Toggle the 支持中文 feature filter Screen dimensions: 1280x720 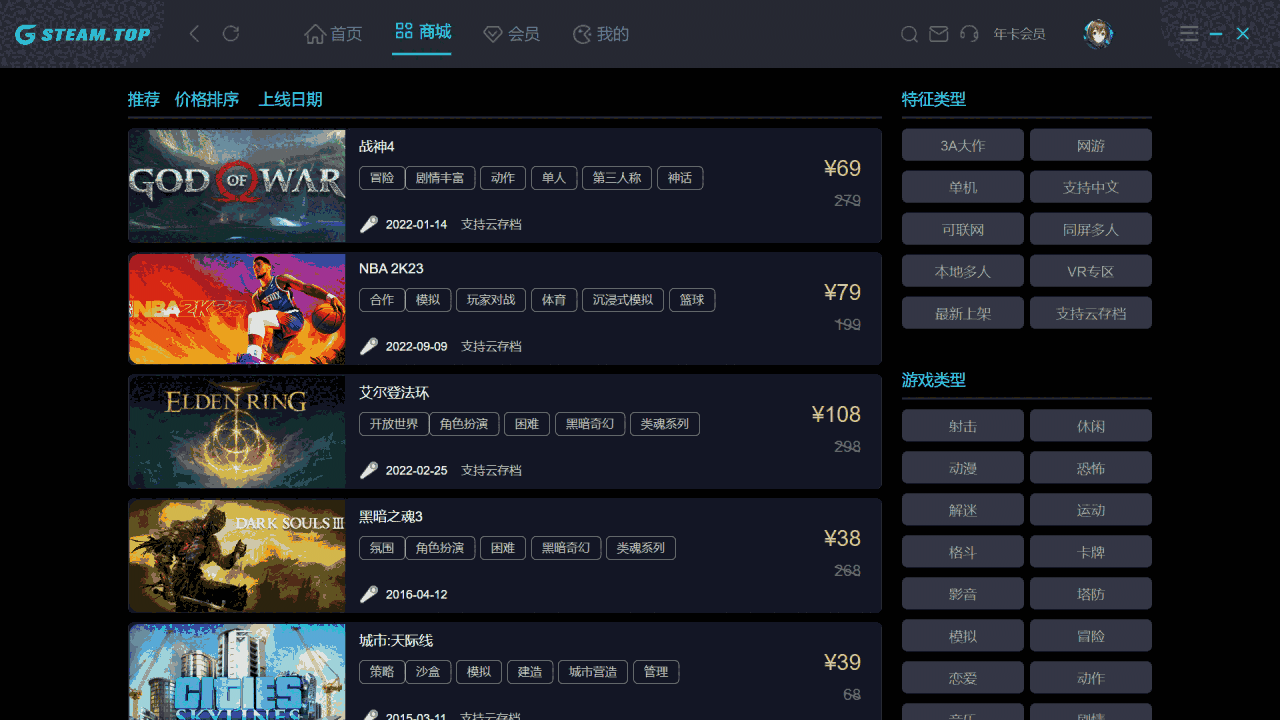pos(1091,186)
